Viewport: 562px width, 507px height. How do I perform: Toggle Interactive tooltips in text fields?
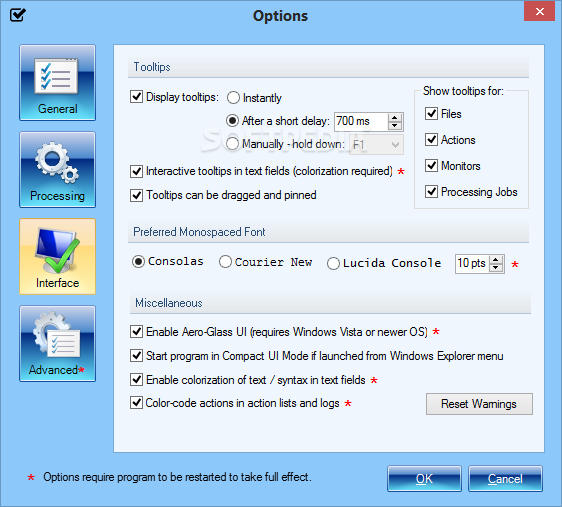136,171
